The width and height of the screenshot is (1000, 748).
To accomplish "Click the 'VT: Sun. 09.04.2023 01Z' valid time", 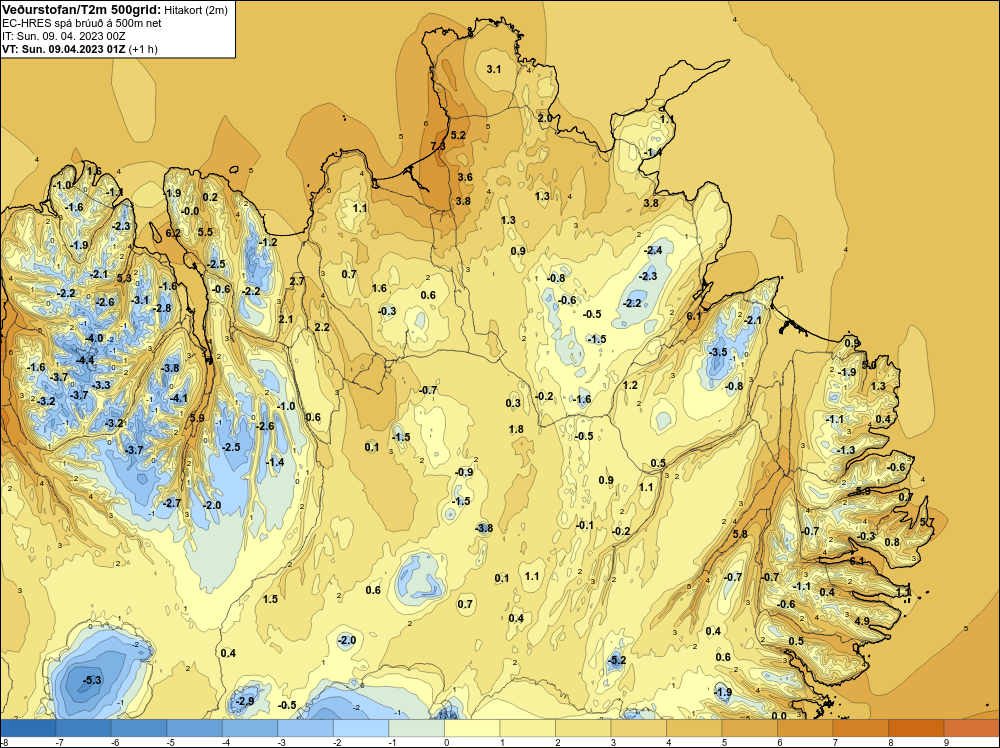I will (64, 49).
